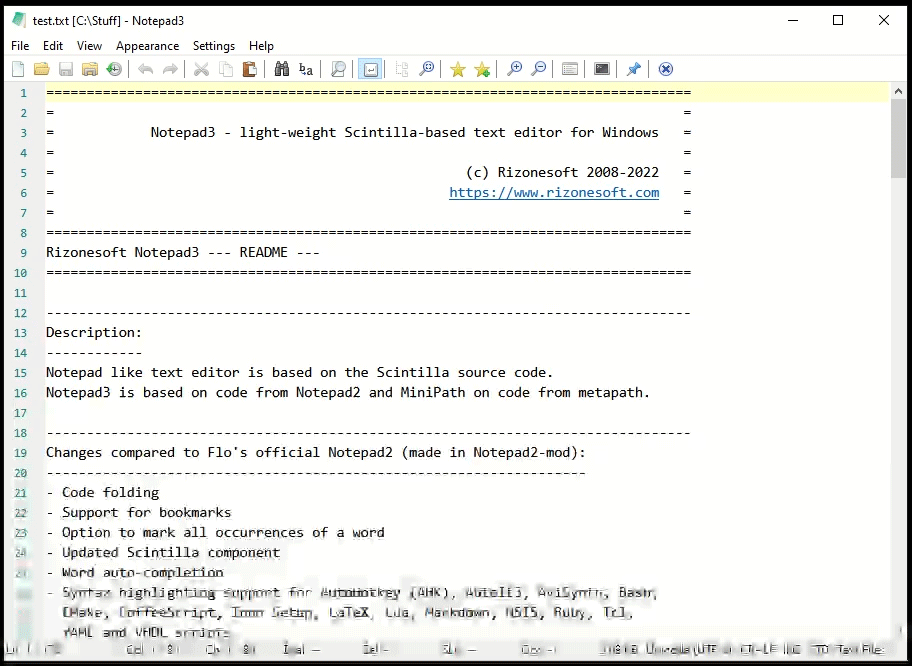The height and width of the screenshot is (666, 912).
Task: Open the Find dialog via binoculars icon
Action: (x=281, y=68)
